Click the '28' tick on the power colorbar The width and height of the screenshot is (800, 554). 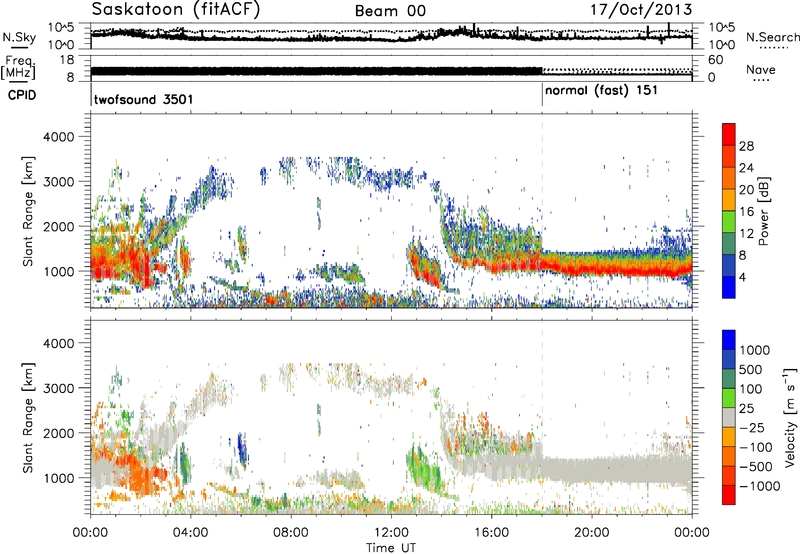coord(746,146)
